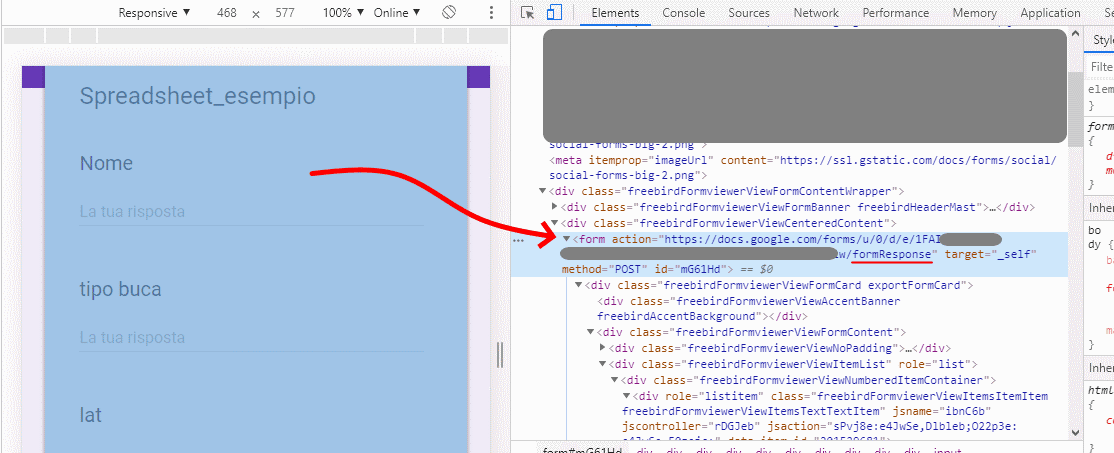
Task: Click the viewport height field 577
Action: click(x=286, y=13)
